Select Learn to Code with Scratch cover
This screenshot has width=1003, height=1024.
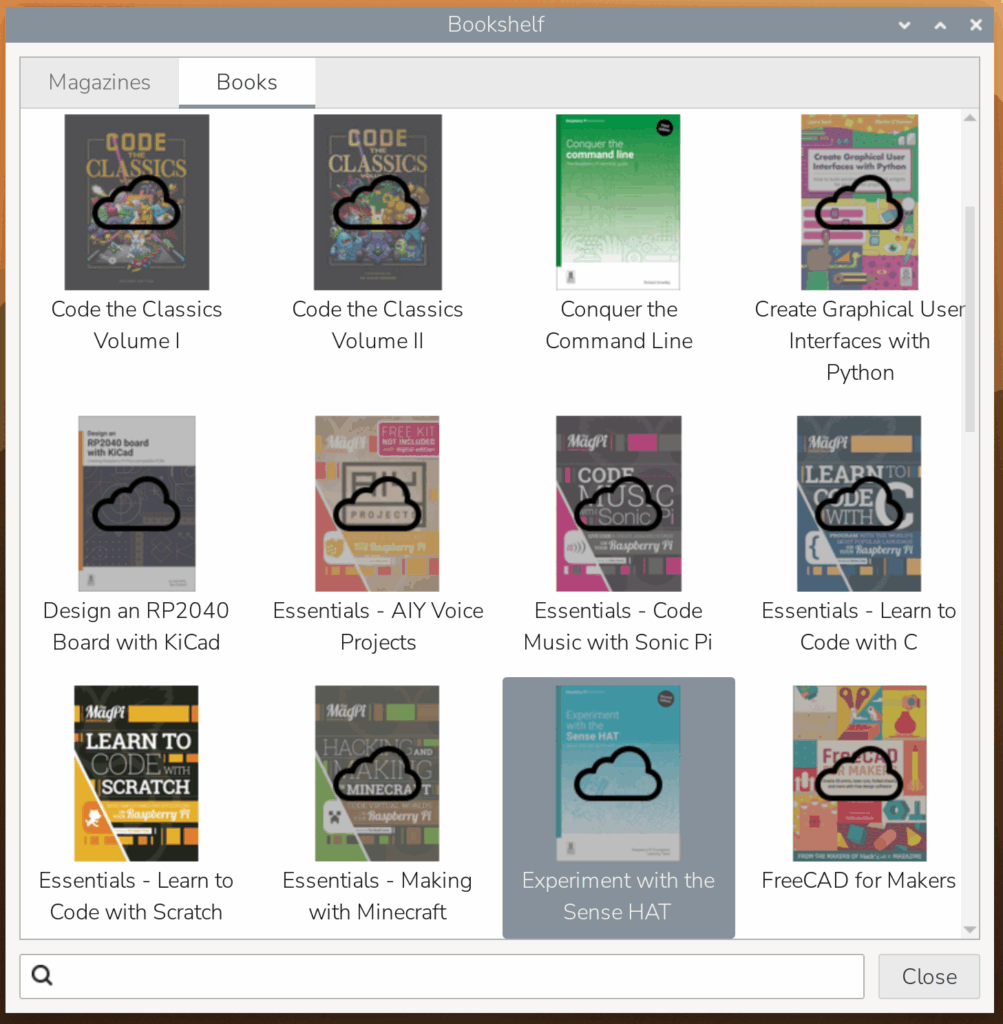[x=137, y=773]
